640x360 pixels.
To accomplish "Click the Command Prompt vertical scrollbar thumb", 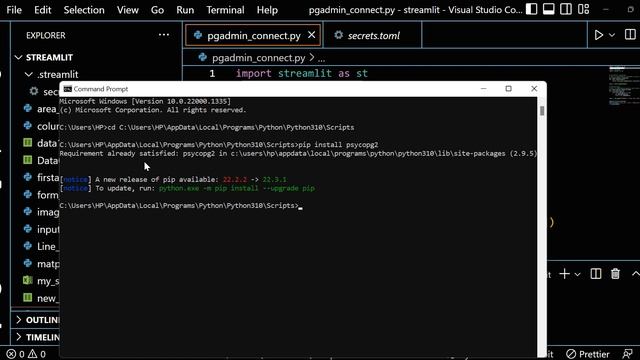I will coord(542,111).
